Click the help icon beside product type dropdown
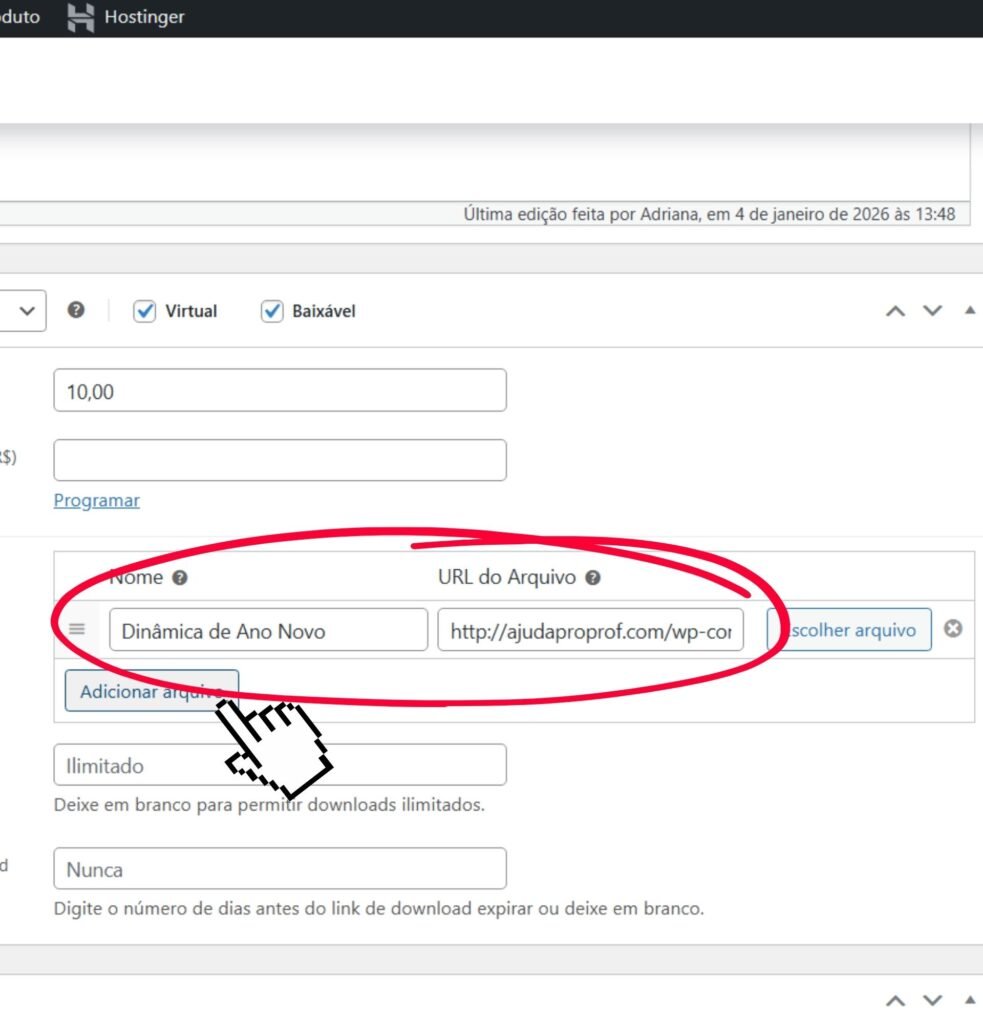 coord(76,310)
